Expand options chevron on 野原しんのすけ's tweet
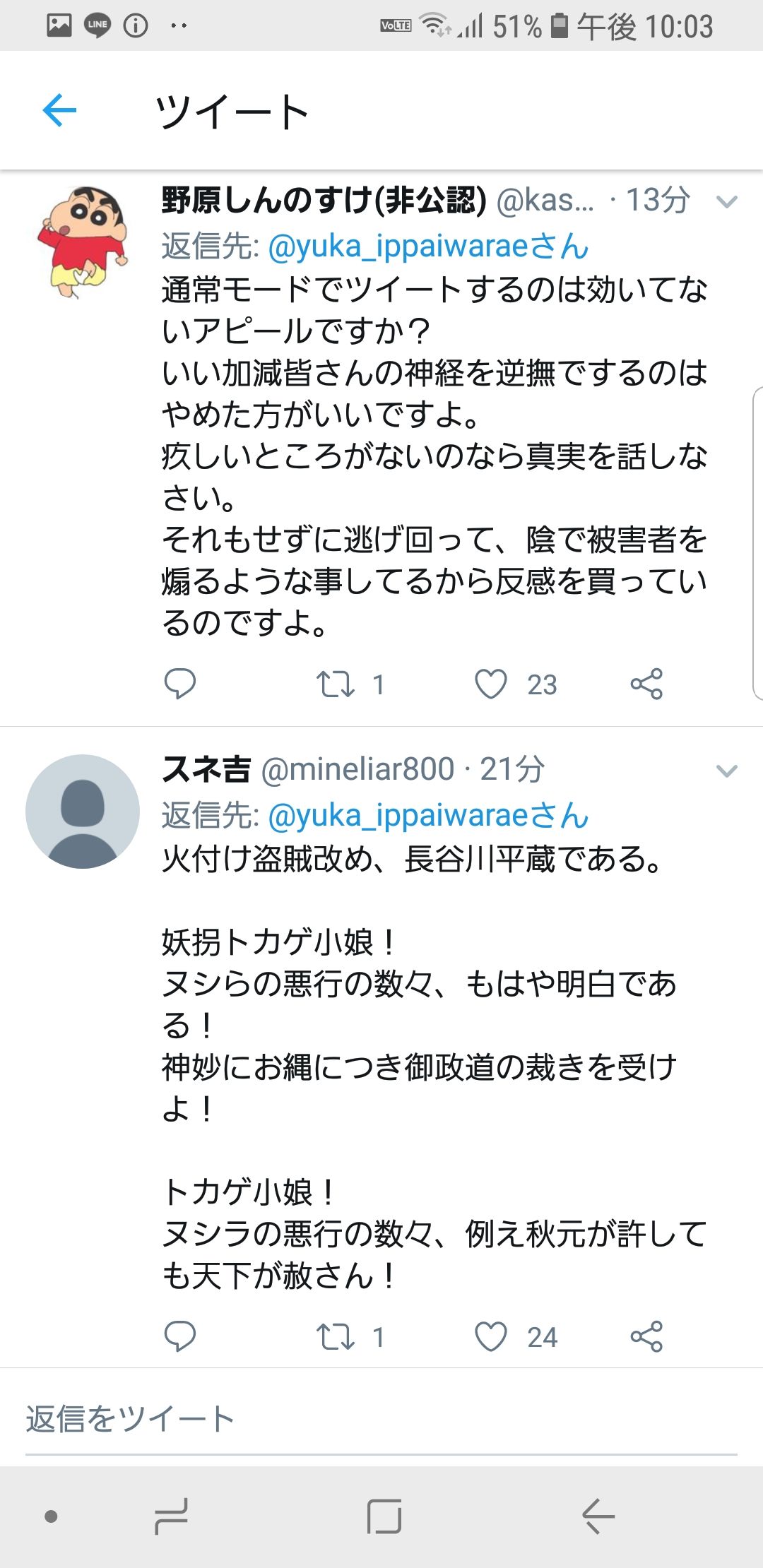 (x=726, y=202)
